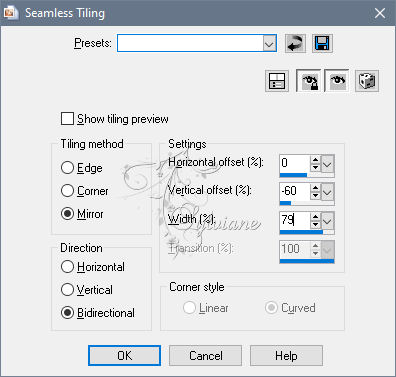
Task: Increase Width value with up spinner
Action: (x=315, y=216)
